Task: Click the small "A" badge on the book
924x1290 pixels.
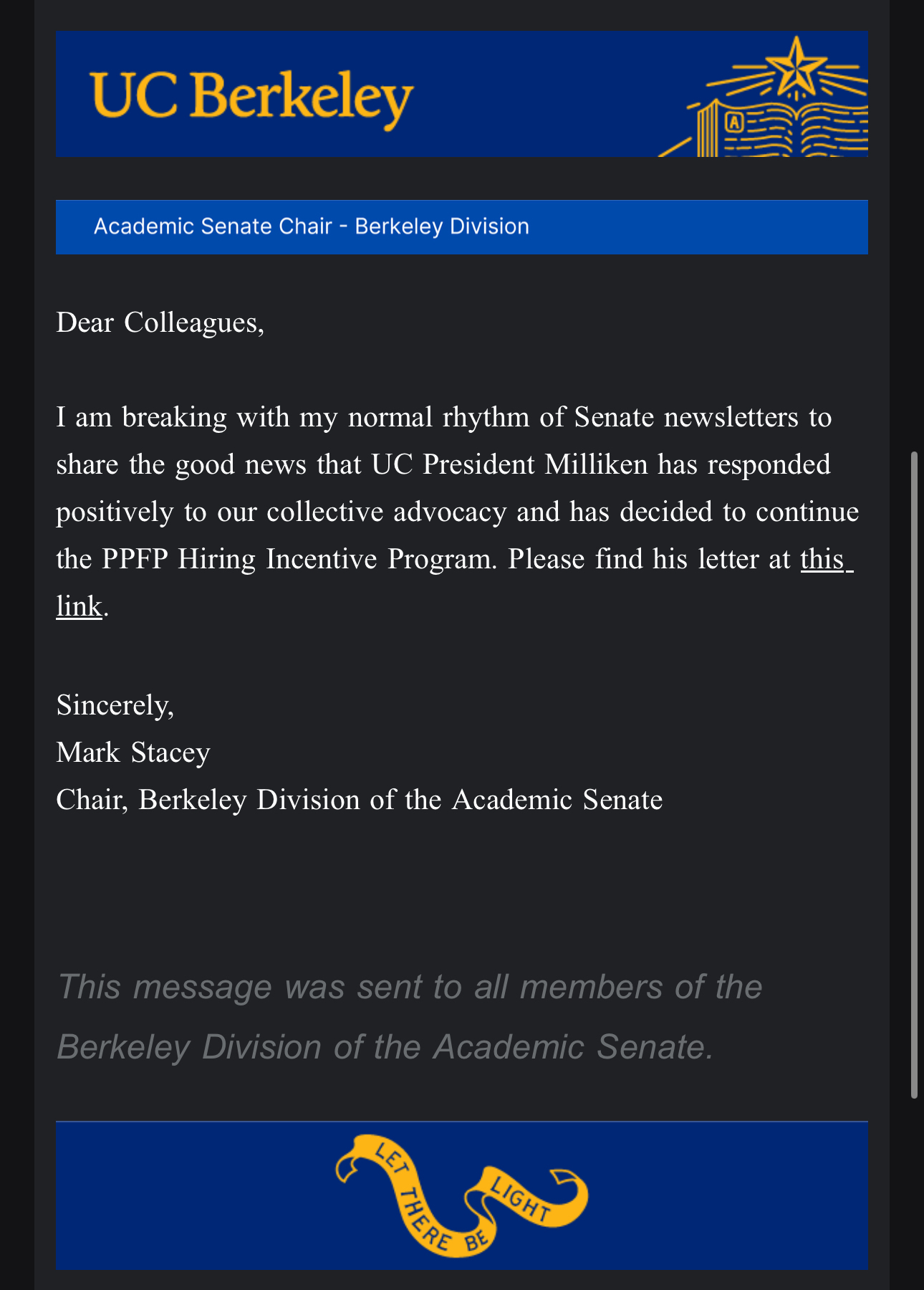Action: (733, 123)
